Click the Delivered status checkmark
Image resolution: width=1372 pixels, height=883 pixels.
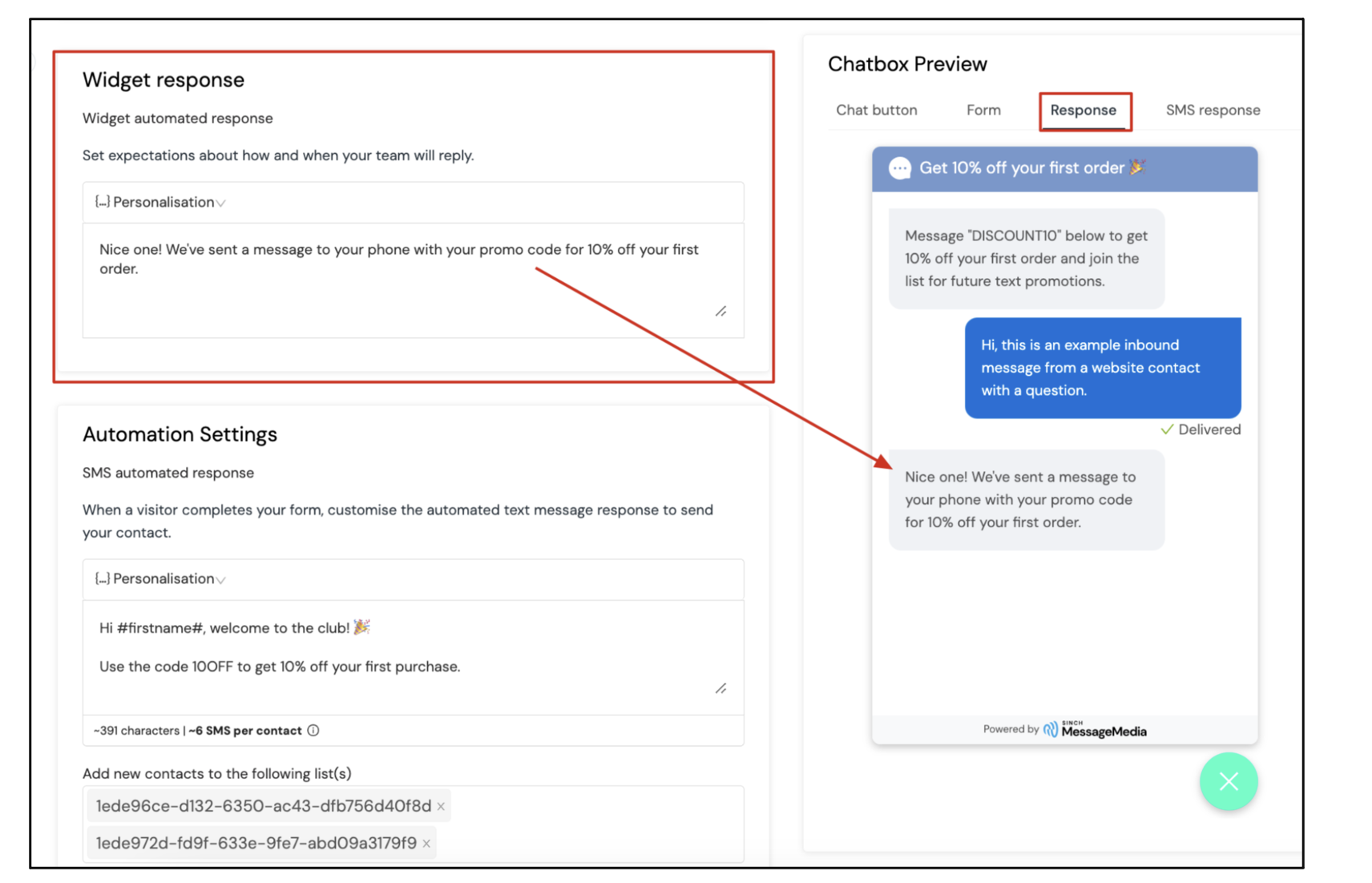pyautogui.click(x=1167, y=429)
